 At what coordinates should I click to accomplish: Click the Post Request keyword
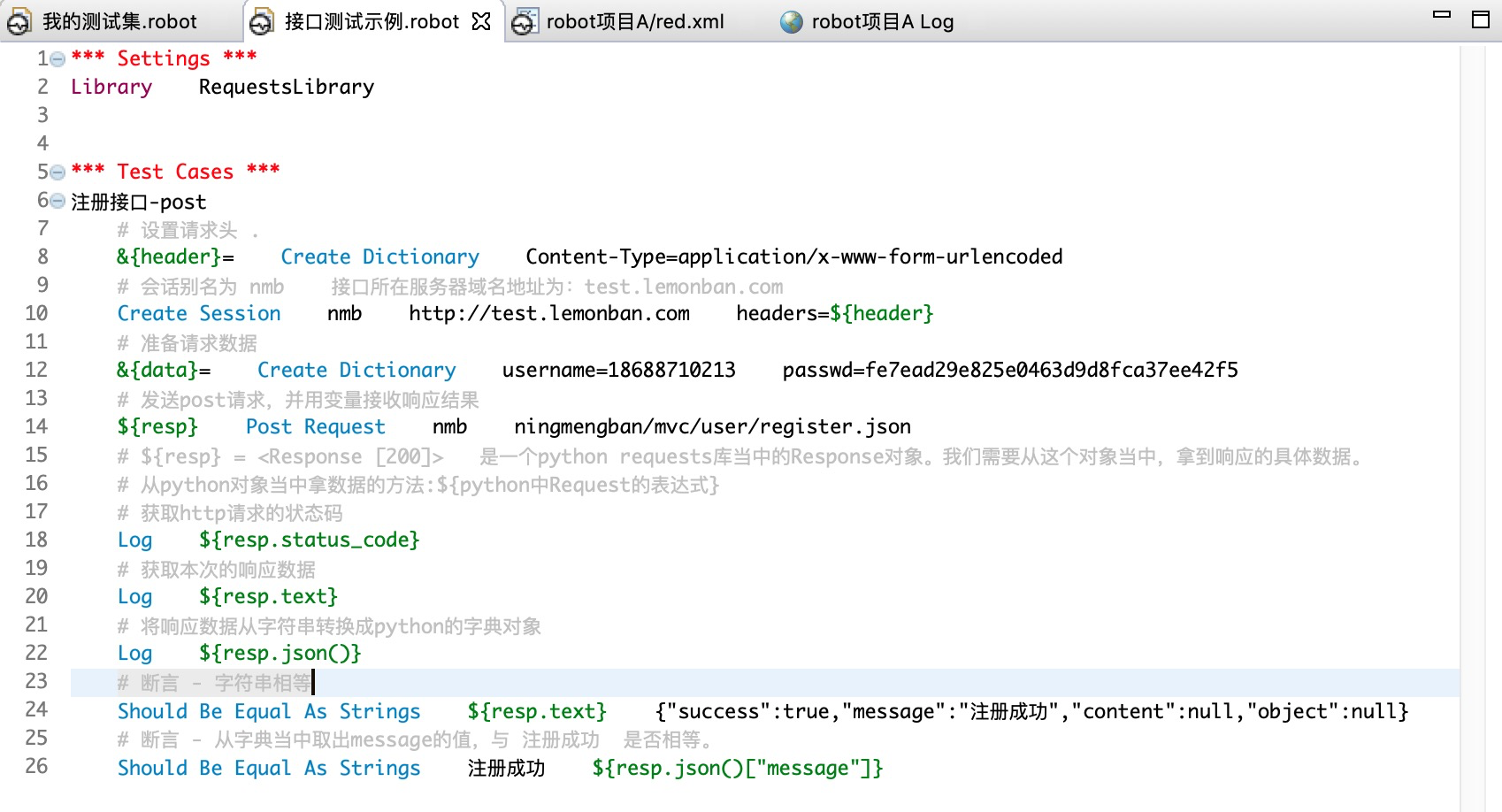315,426
